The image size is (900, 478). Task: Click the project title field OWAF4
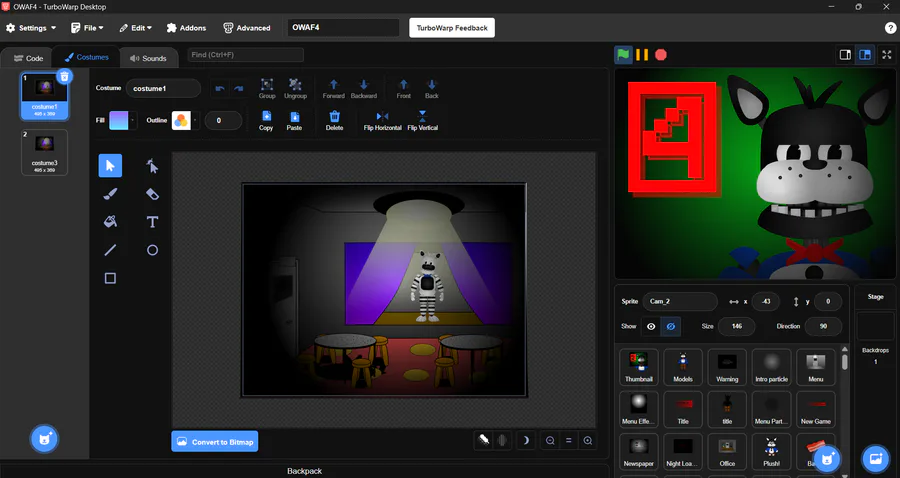(343, 28)
